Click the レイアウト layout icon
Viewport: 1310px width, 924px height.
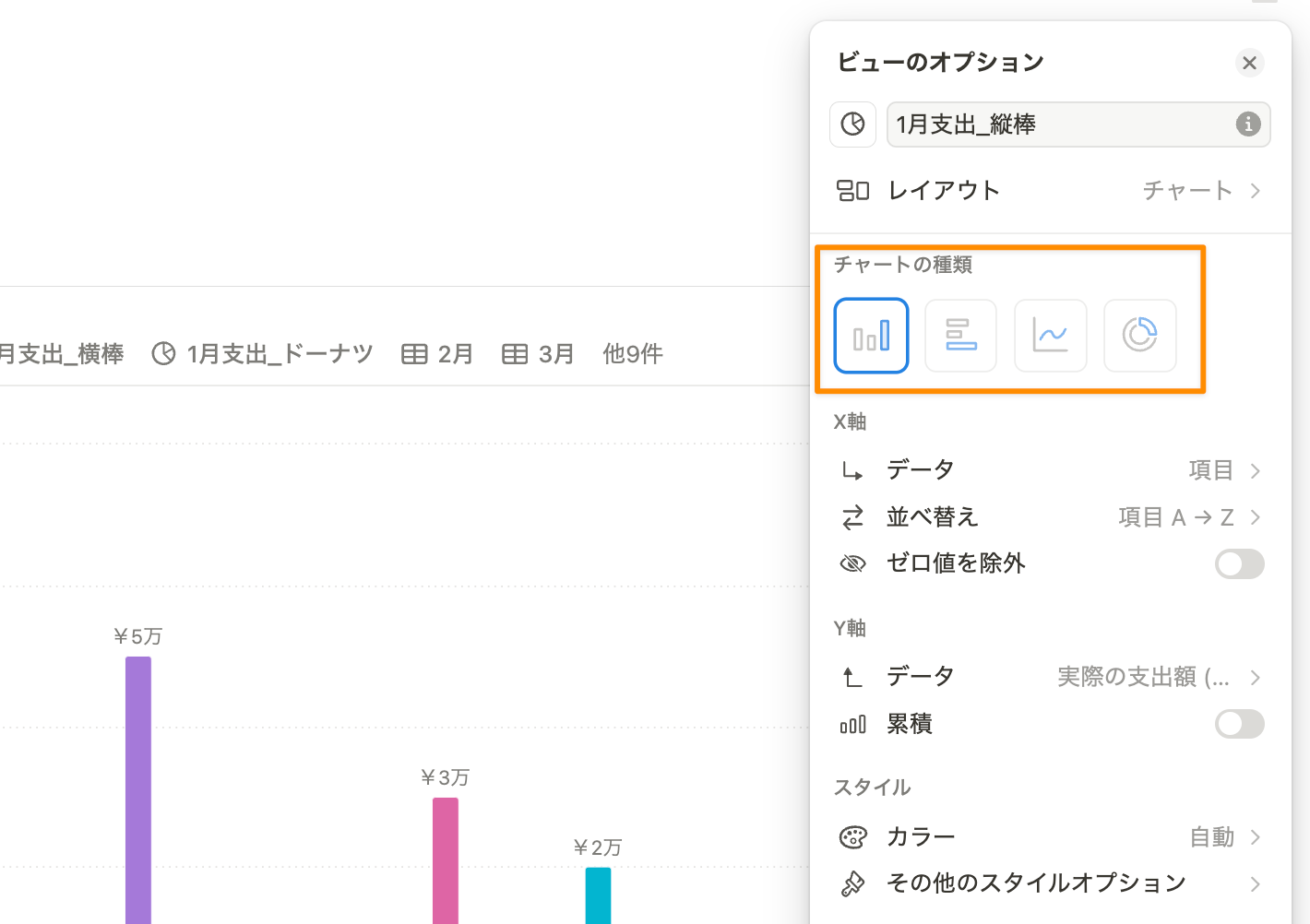(x=852, y=191)
